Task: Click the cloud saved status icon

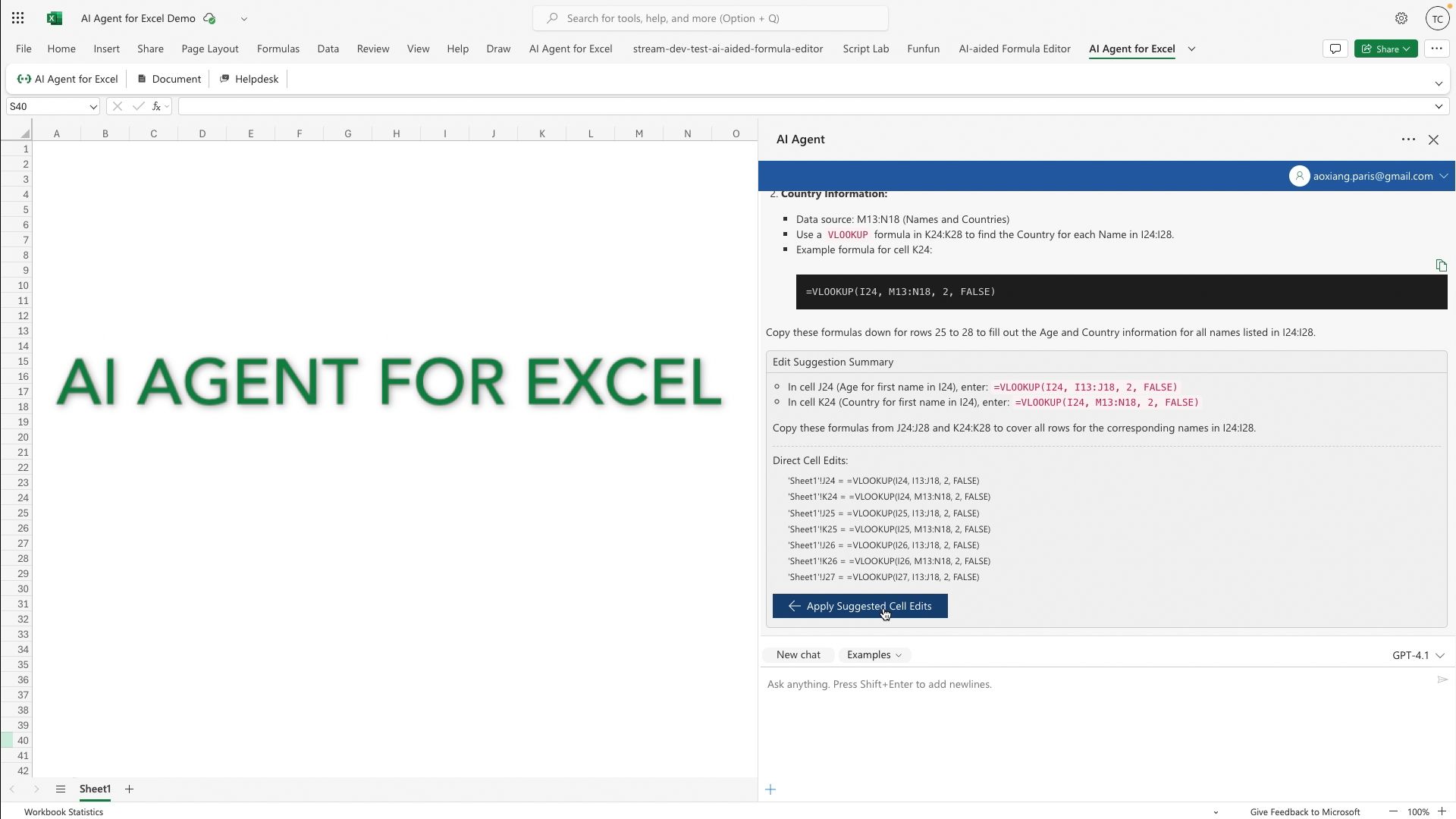Action: [x=210, y=18]
